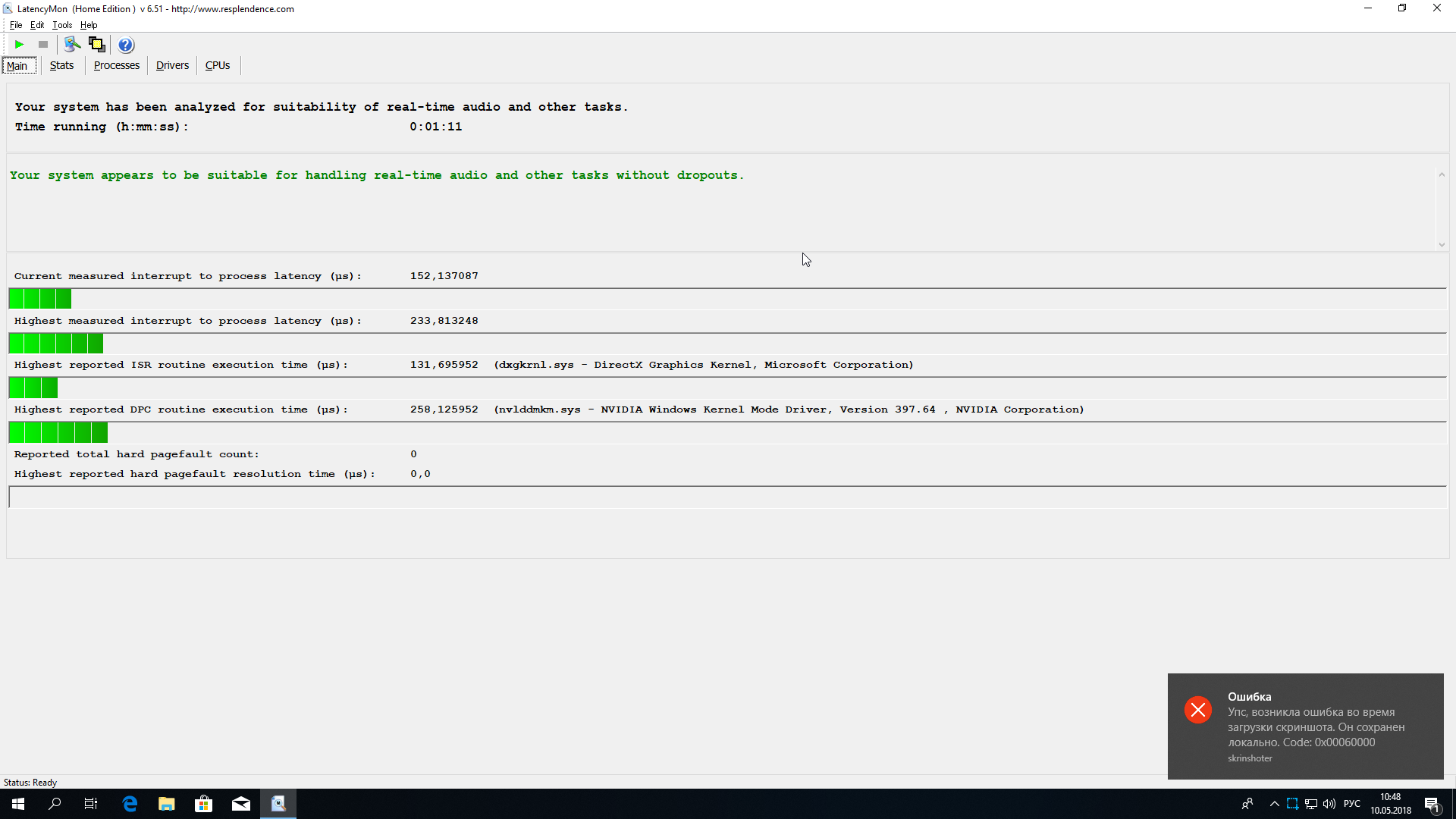Viewport: 1456px width, 819px height.
Task: Open the Processes tab
Action: coord(116,65)
